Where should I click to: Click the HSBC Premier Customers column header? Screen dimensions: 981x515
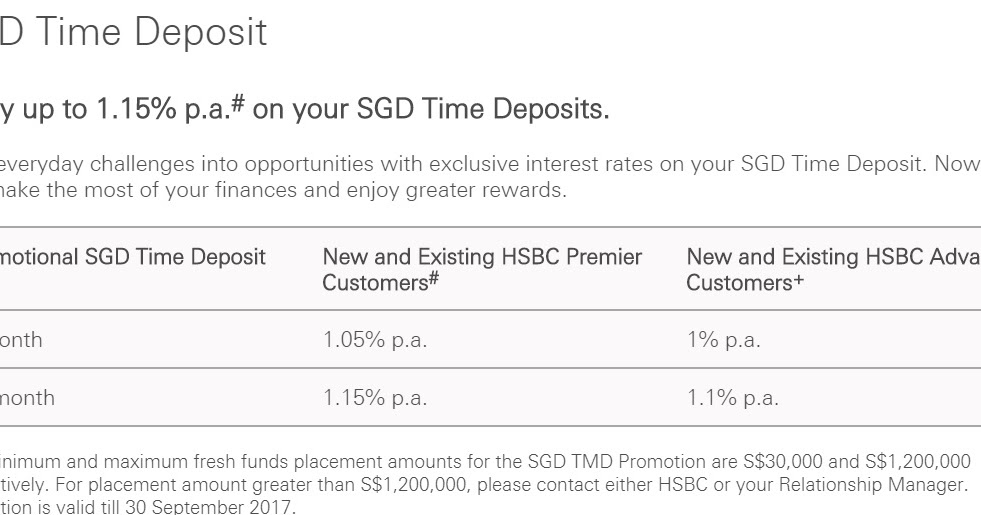click(x=482, y=269)
